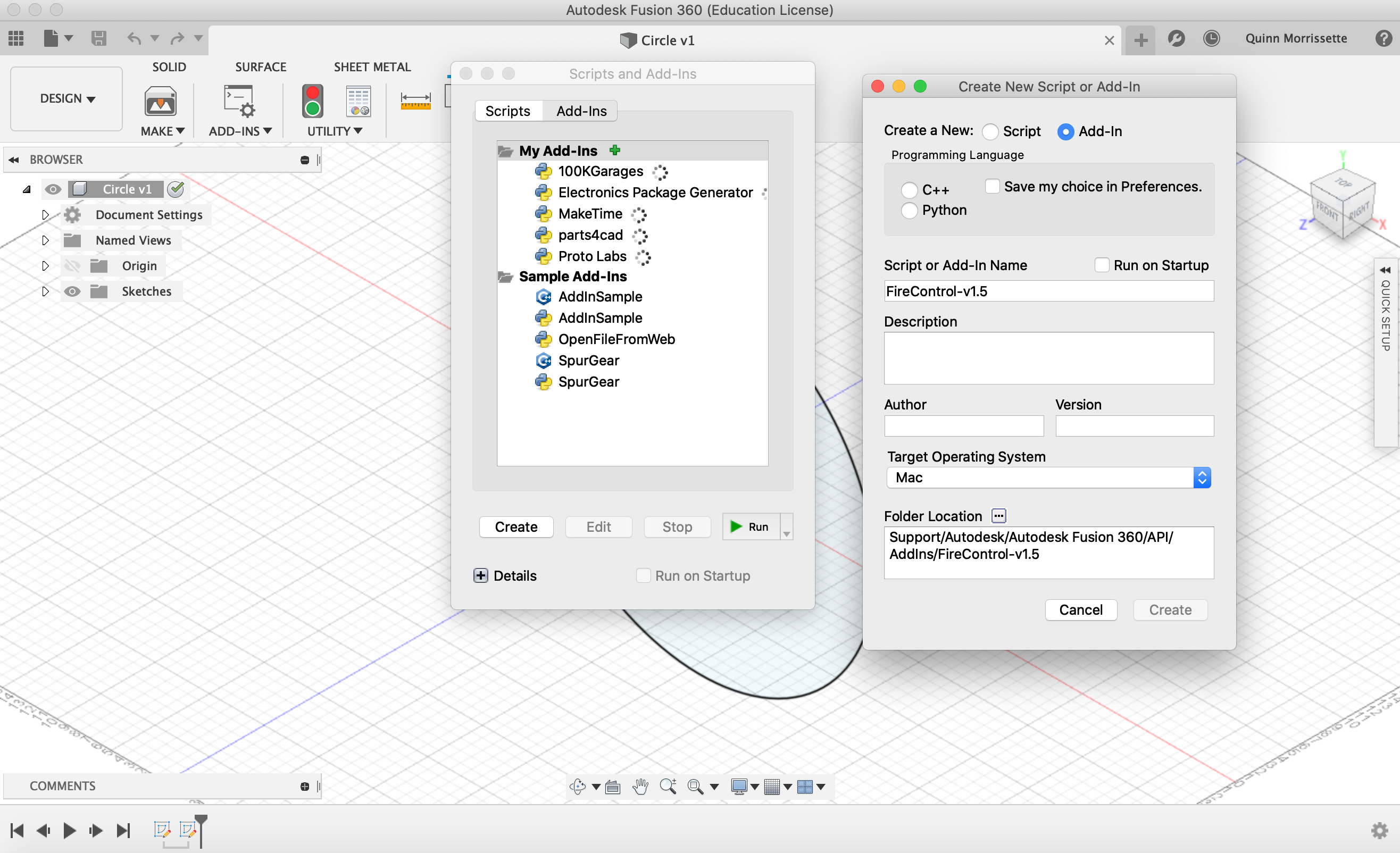The width and height of the screenshot is (1400, 853).
Task: Open the File menu icon
Action: (x=51, y=39)
